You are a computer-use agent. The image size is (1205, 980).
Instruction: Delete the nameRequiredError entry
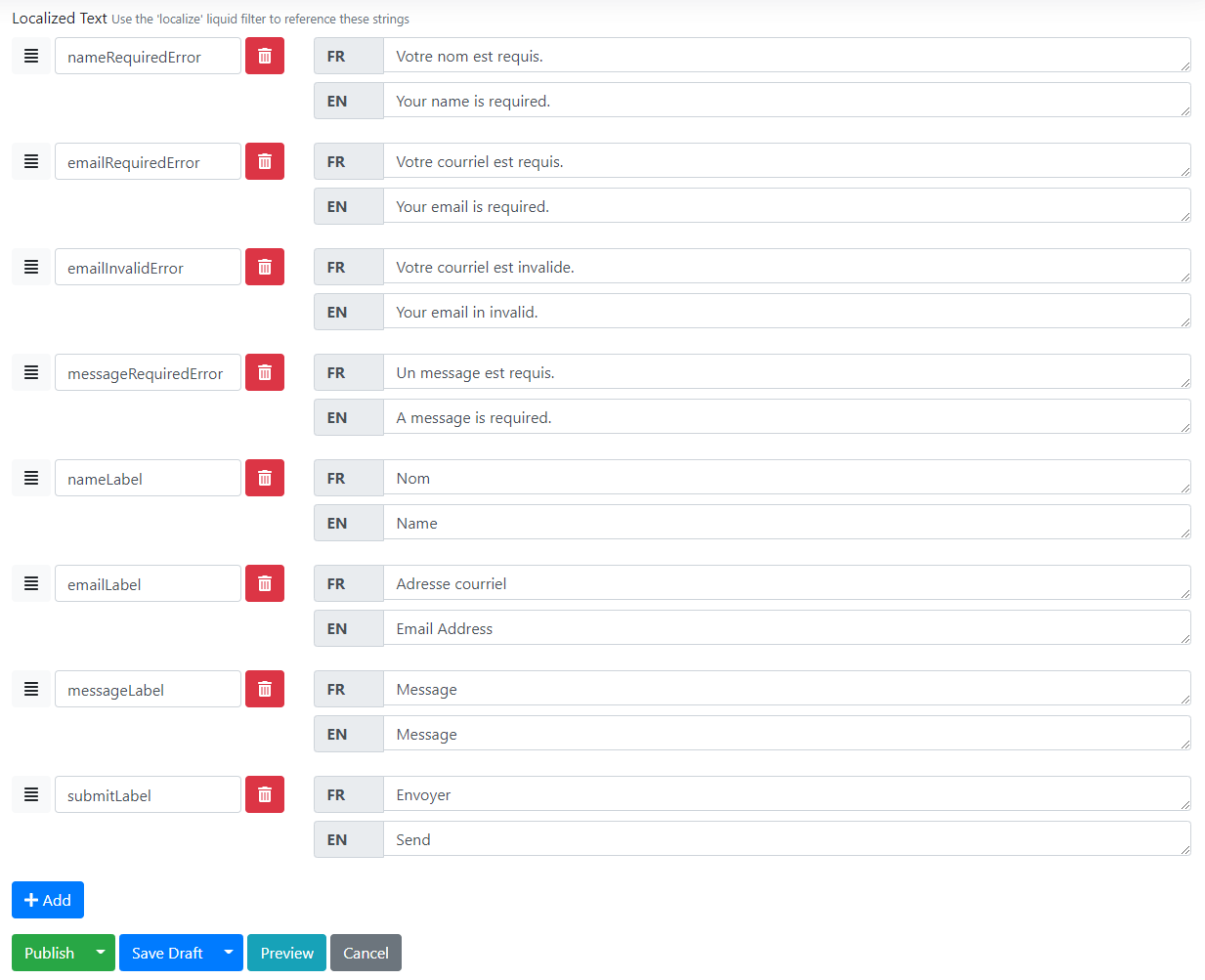tap(265, 56)
